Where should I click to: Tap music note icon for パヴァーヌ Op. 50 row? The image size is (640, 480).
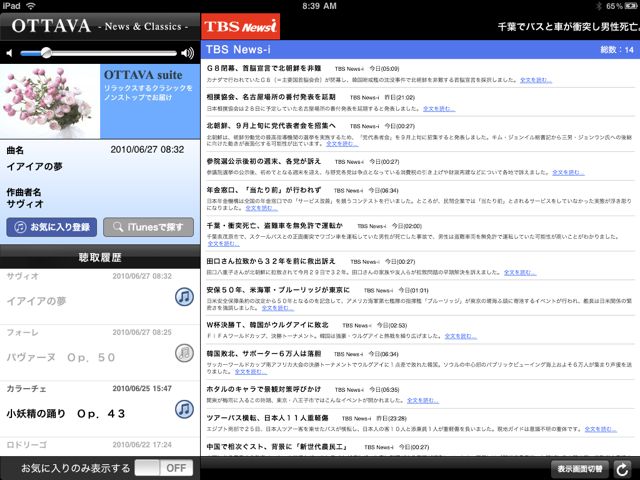184,353
